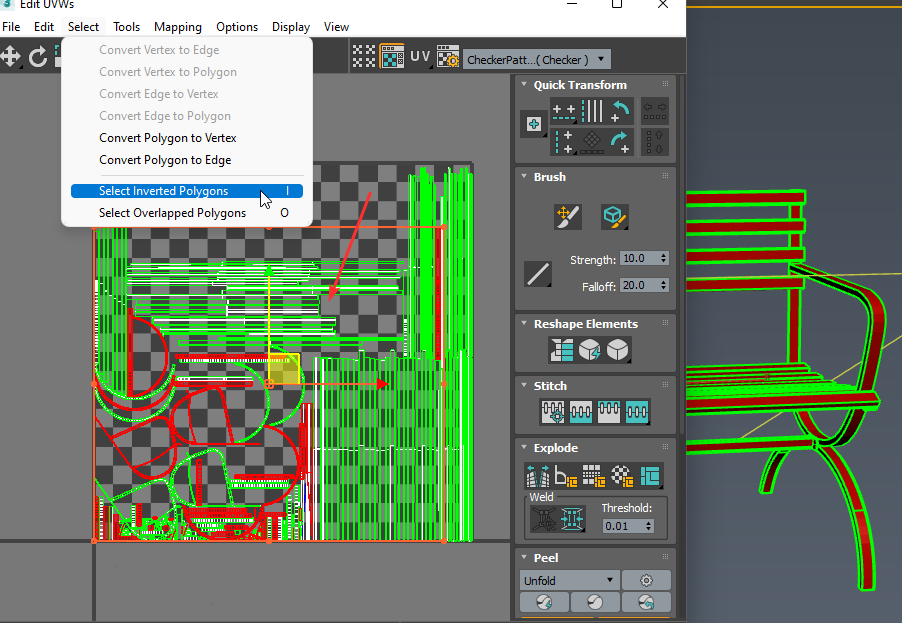Select the Move tool in toolbar
902x623 pixels.
[11, 57]
